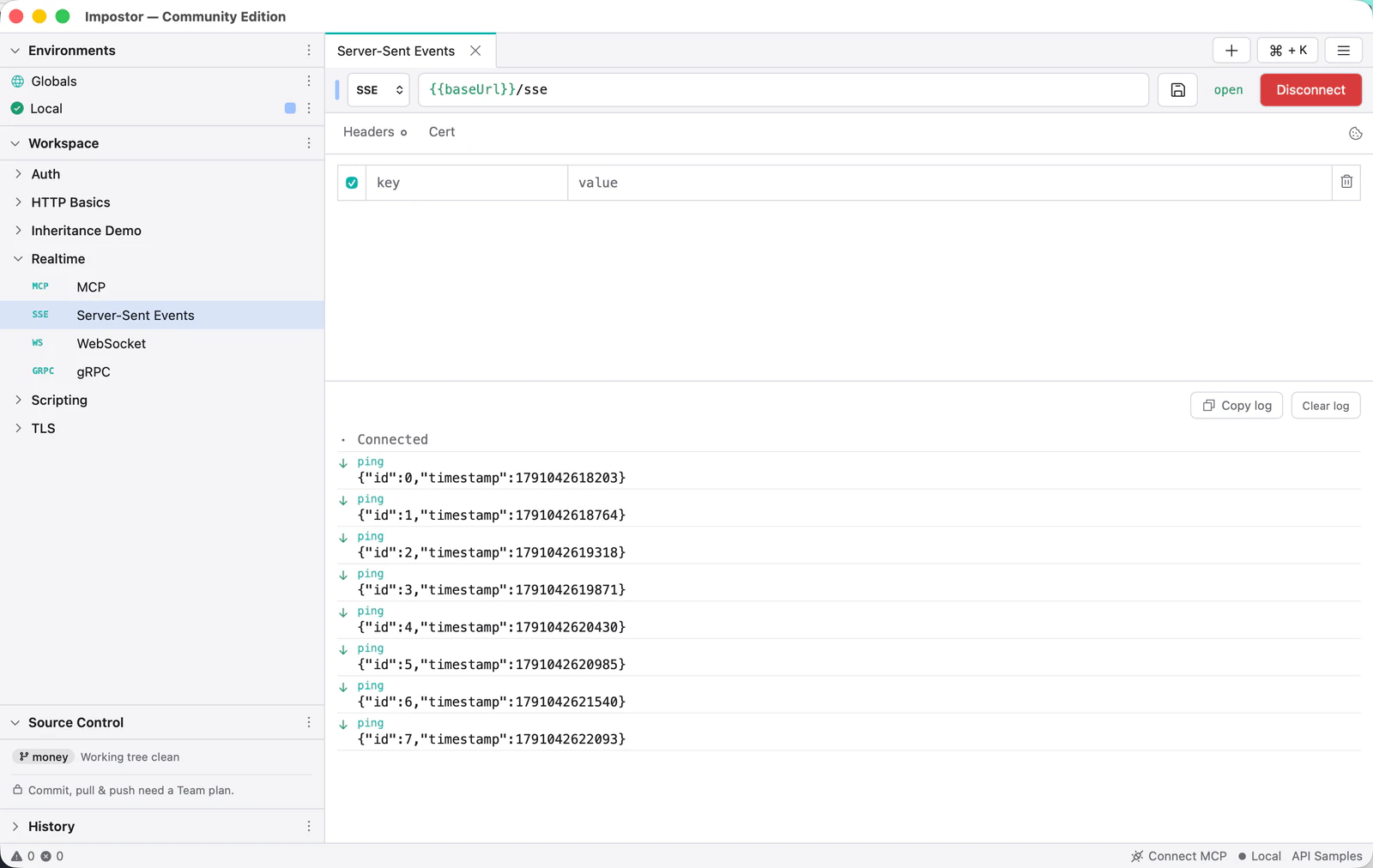Viewport: 1373px width, 868px height.
Task: Open History section options menu
Action: point(309,826)
